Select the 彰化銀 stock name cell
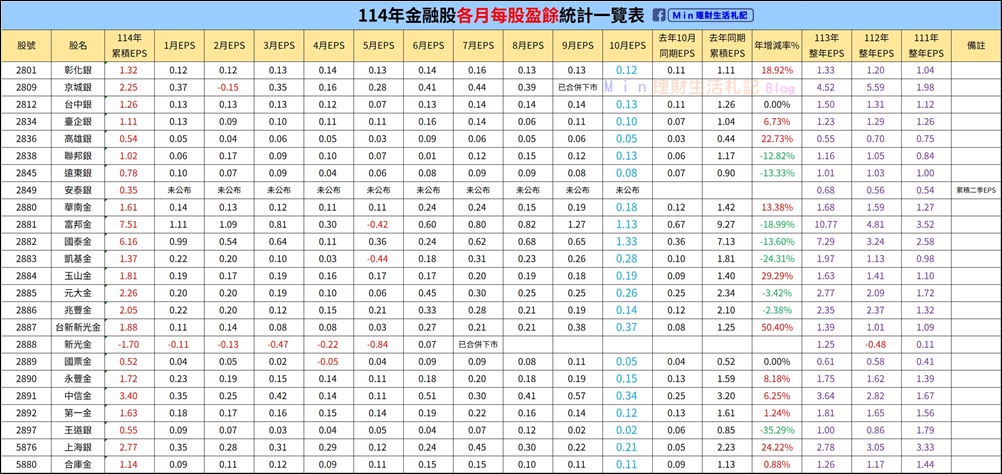1002x474 pixels. pyautogui.click(x=79, y=71)
